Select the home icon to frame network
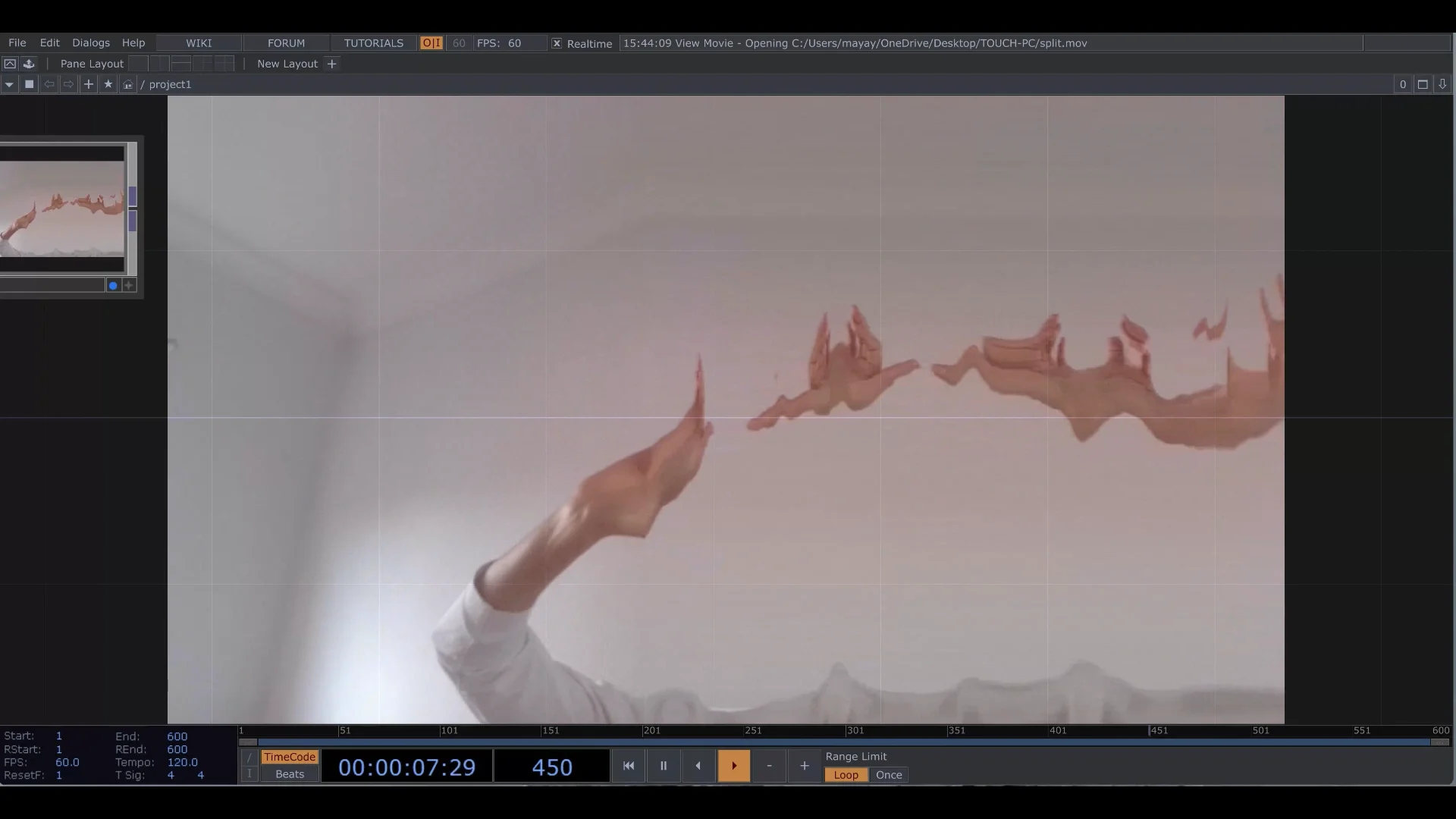Image resolution: width=1456 pixels, height=819 pixels. [127, 84]
